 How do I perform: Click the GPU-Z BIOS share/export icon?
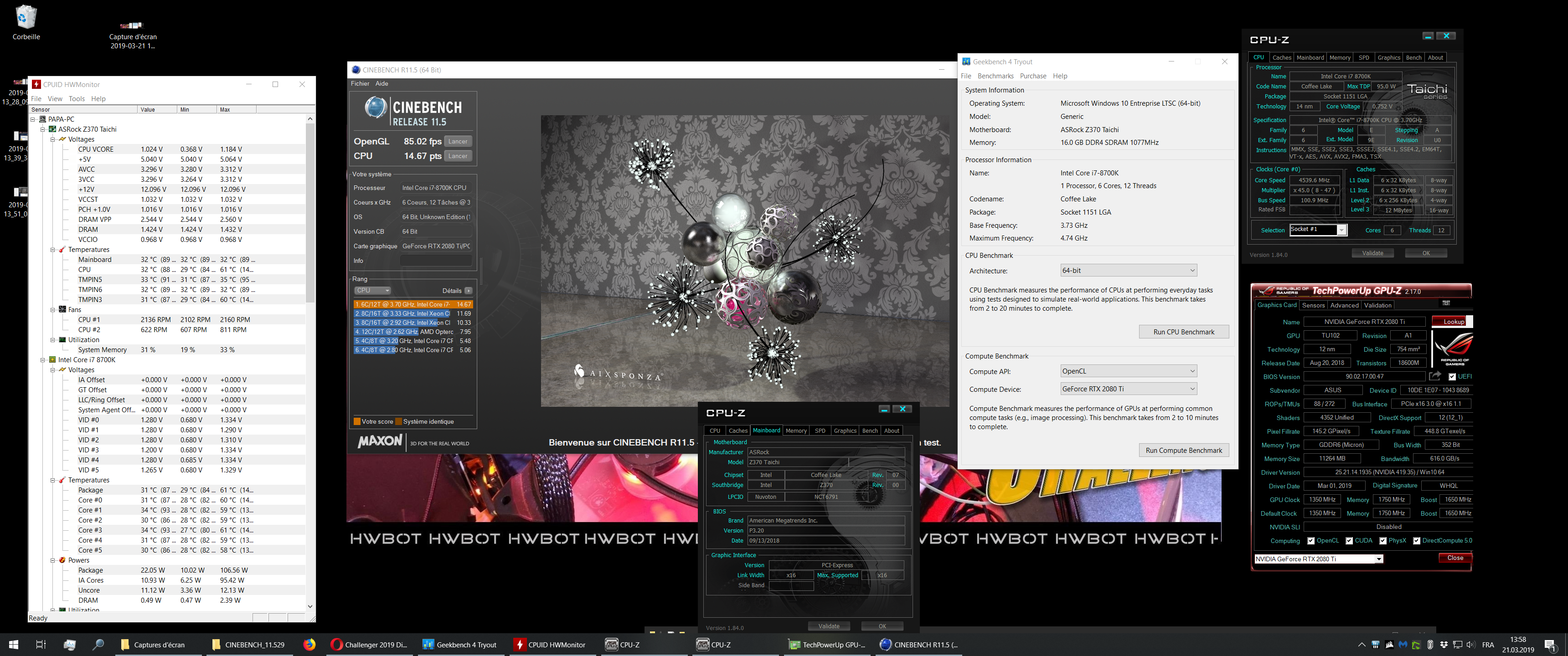pyautogui.click(x=1435, y=376)
